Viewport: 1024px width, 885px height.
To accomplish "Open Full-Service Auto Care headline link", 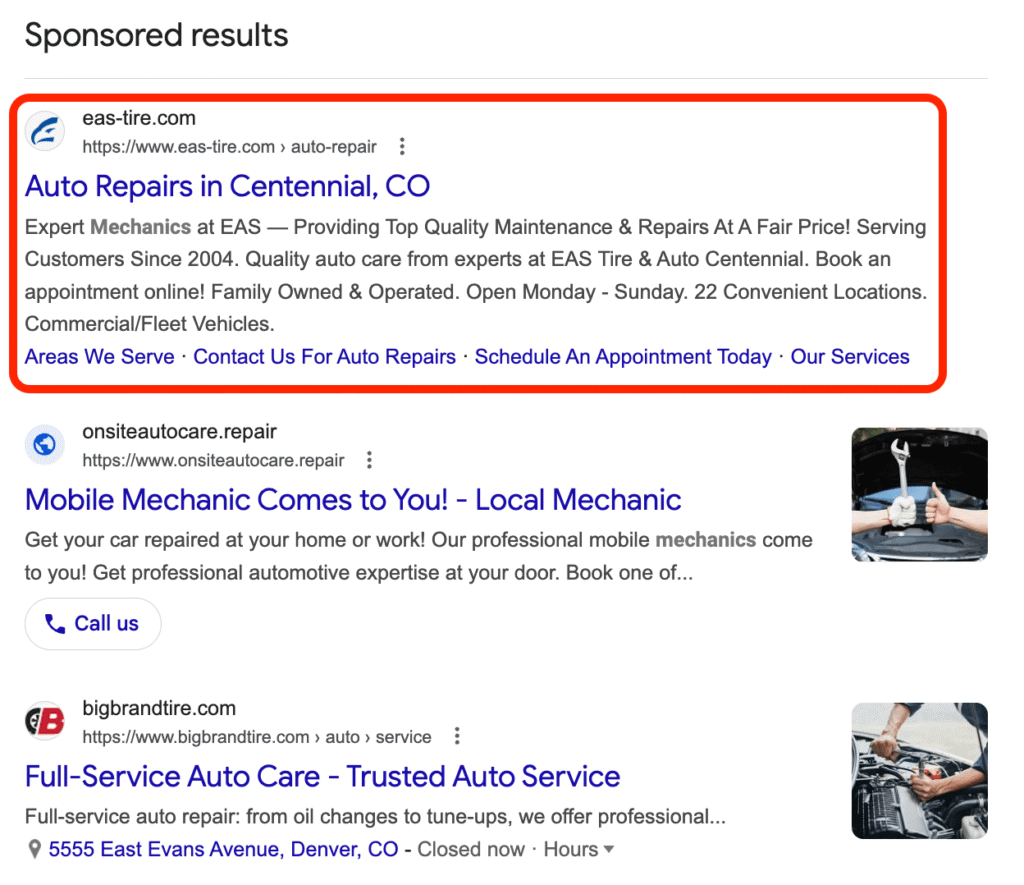I will pos(323,777).
